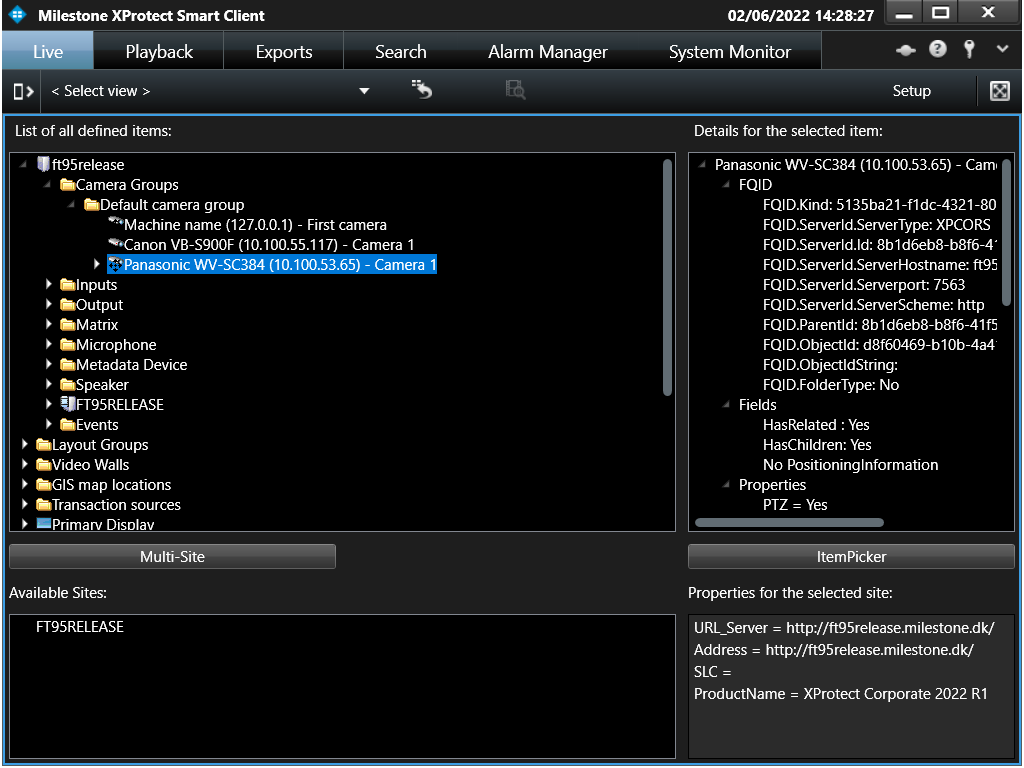
Task: Open the Exports tab
Action: point(283,52)
